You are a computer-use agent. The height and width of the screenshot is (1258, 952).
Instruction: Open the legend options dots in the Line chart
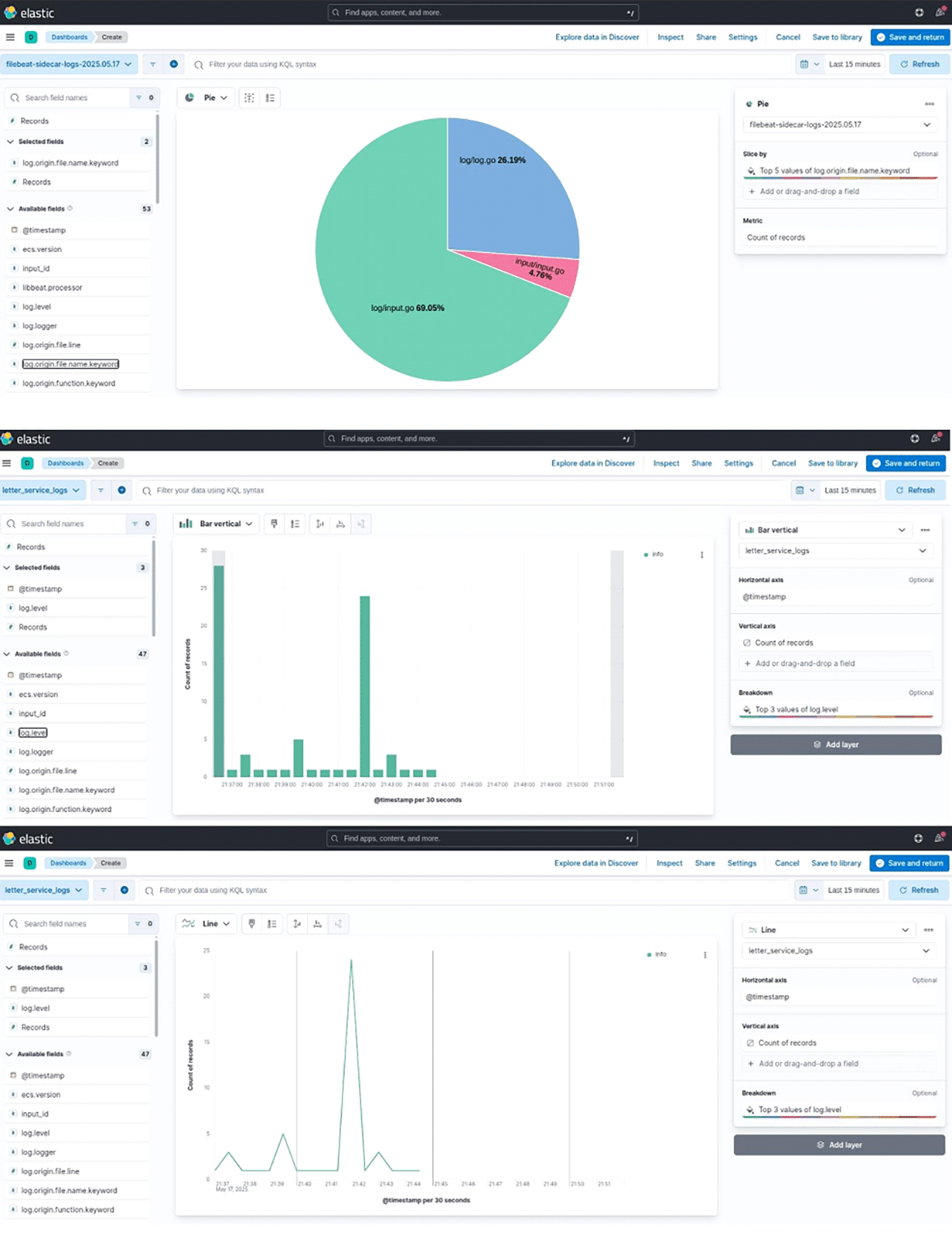705,954
